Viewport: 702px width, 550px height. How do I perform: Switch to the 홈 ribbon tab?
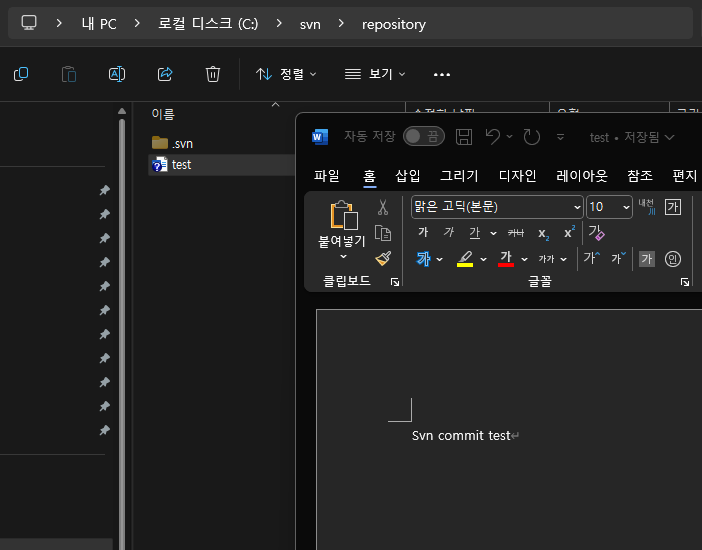click(369, 176)
